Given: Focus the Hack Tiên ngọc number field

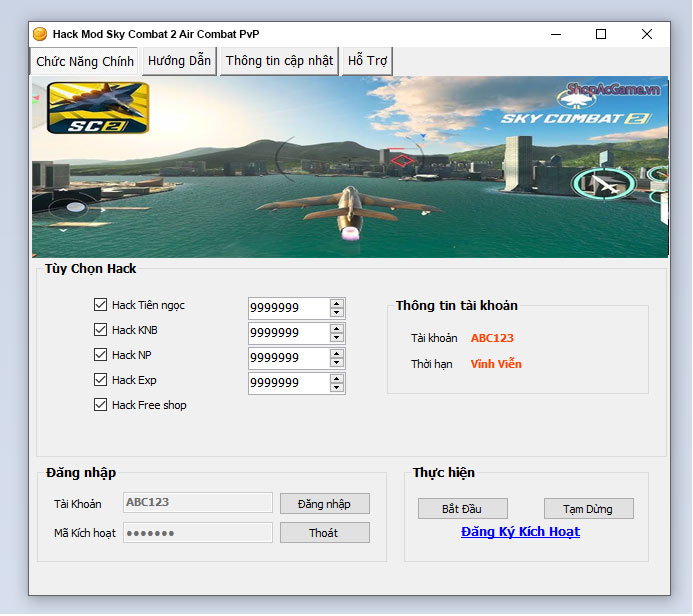Looking at the screenshot, I should click(x=289, y=308).
